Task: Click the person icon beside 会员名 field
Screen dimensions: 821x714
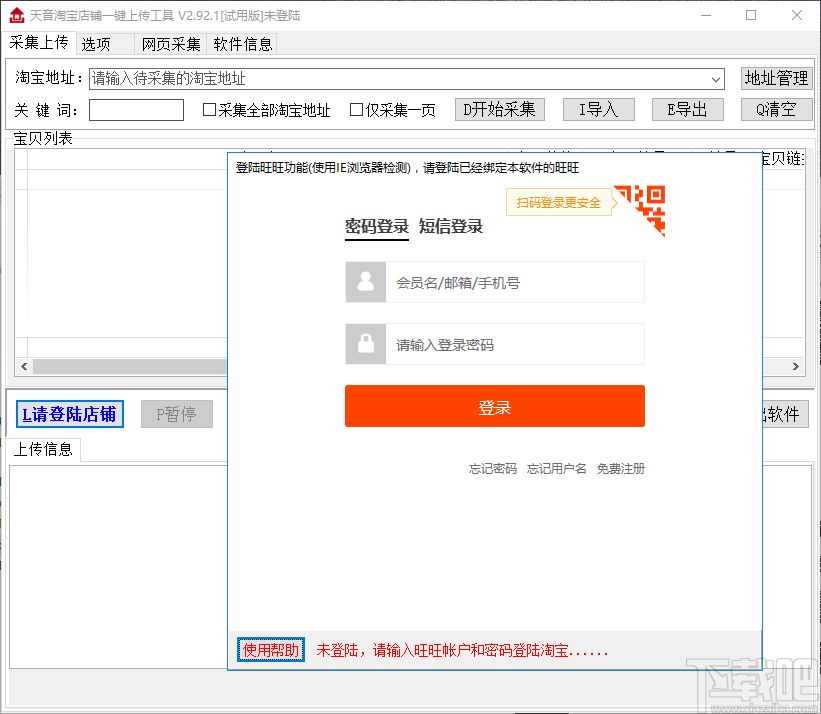Action: point(365,282)
